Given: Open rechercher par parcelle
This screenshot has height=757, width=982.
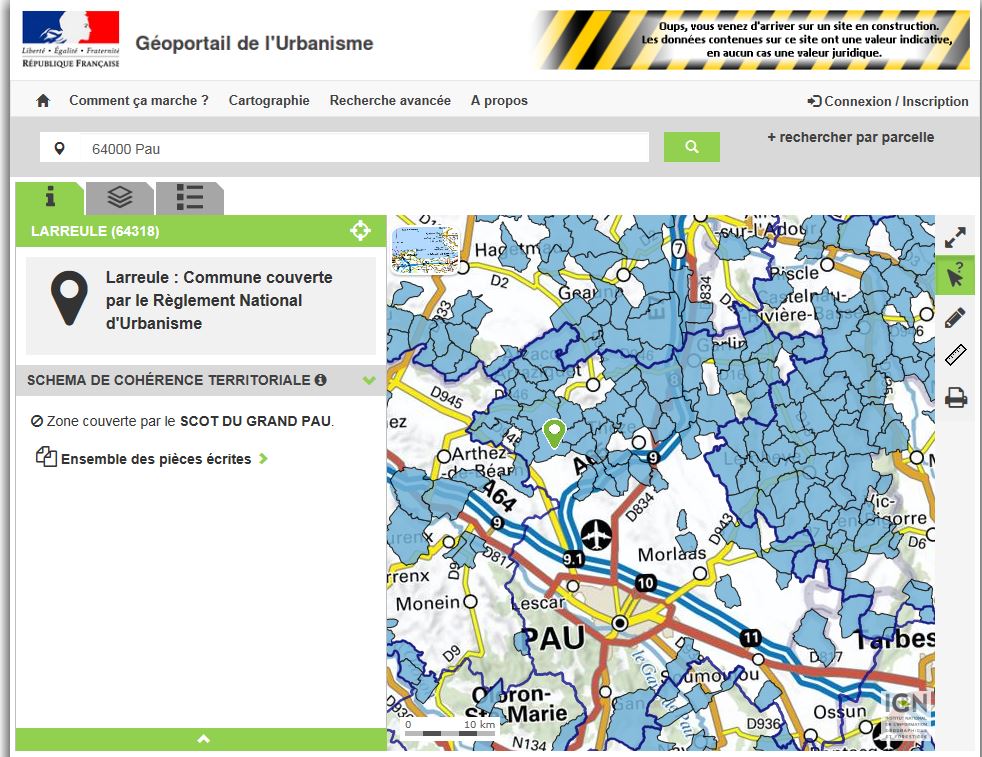Looking at the screenshot, I should (850, 137).
